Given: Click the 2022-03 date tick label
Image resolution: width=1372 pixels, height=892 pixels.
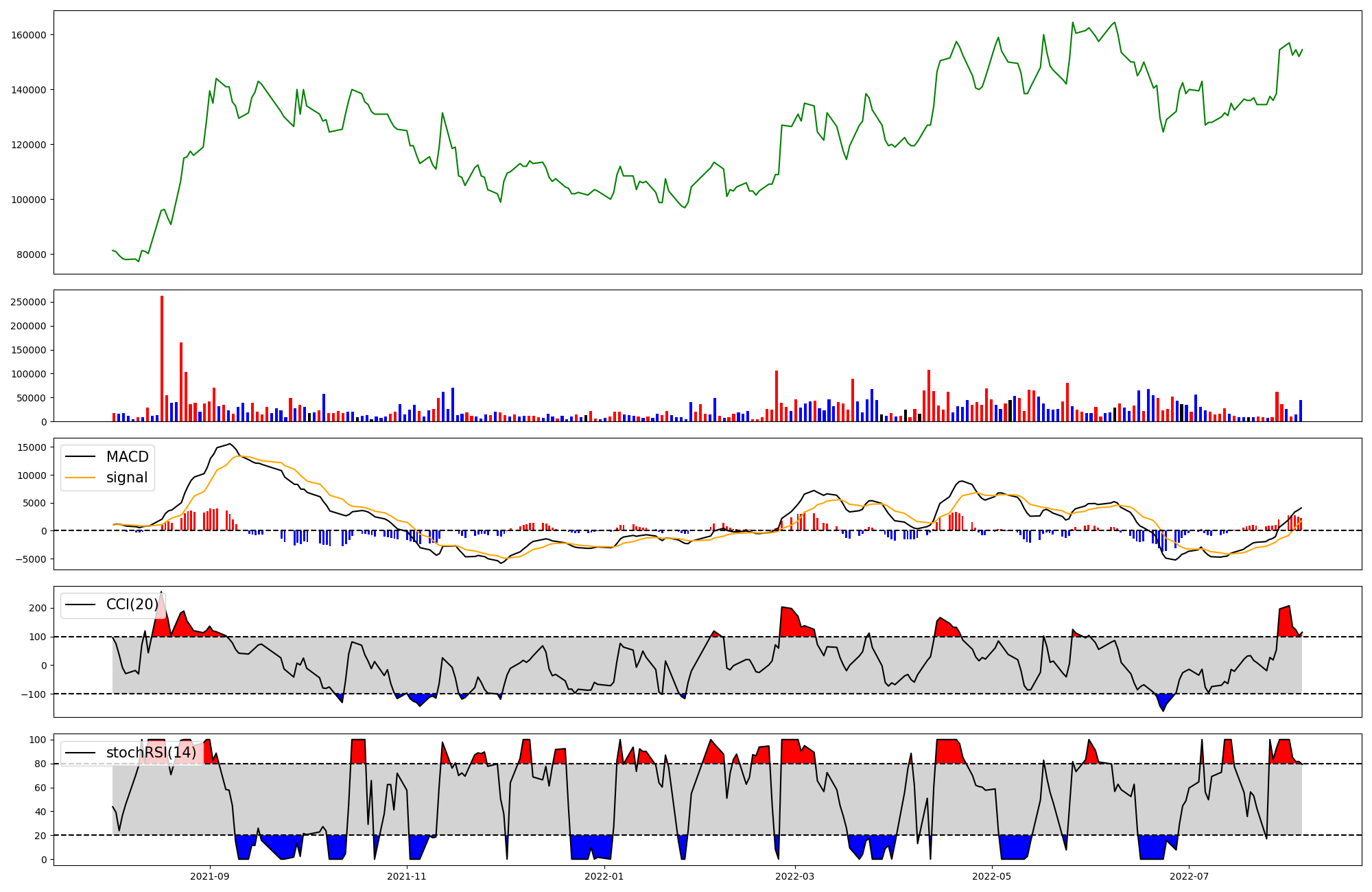Looking at the screenshot, I should tap(795, 876).
